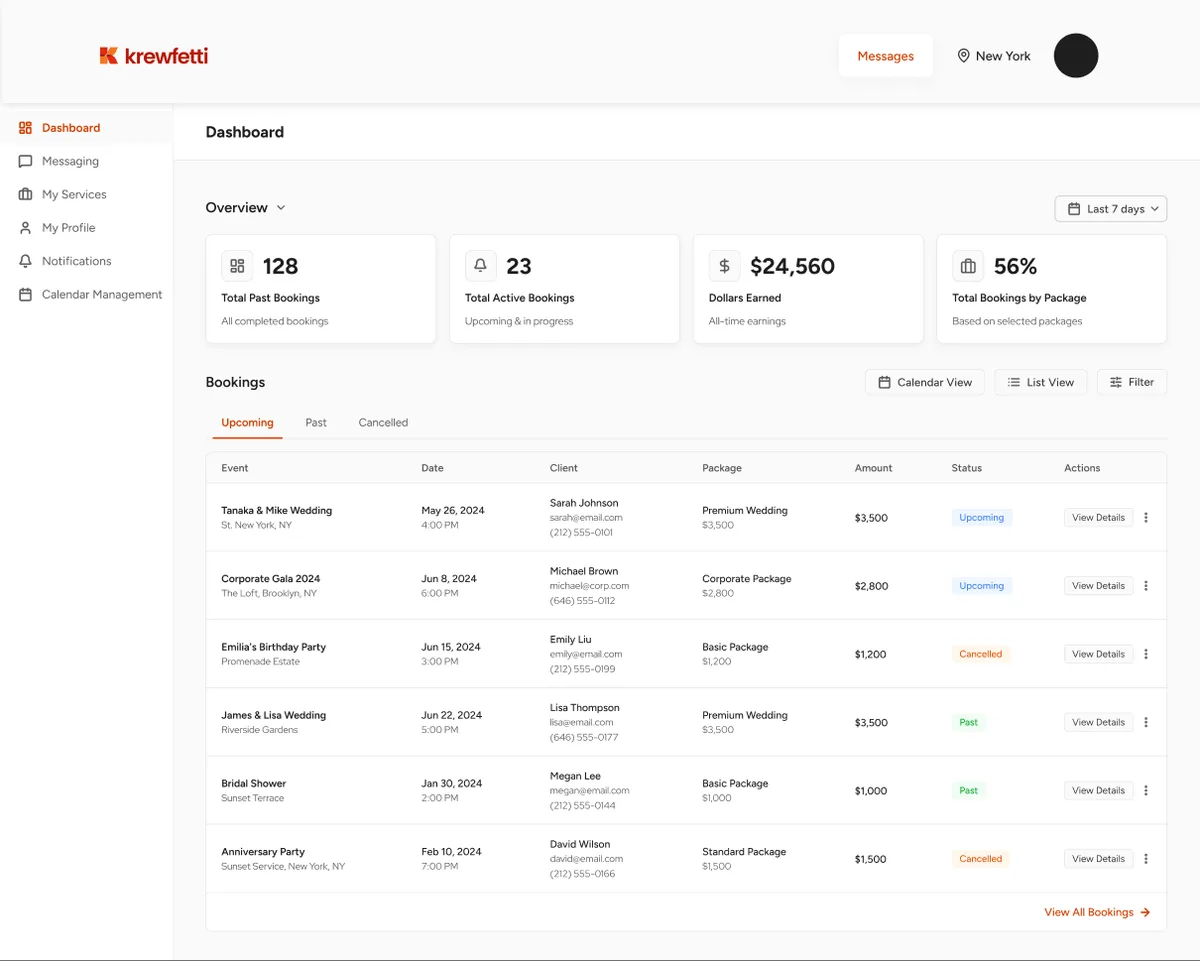Click the View All Bookings link

[1097, 912]
